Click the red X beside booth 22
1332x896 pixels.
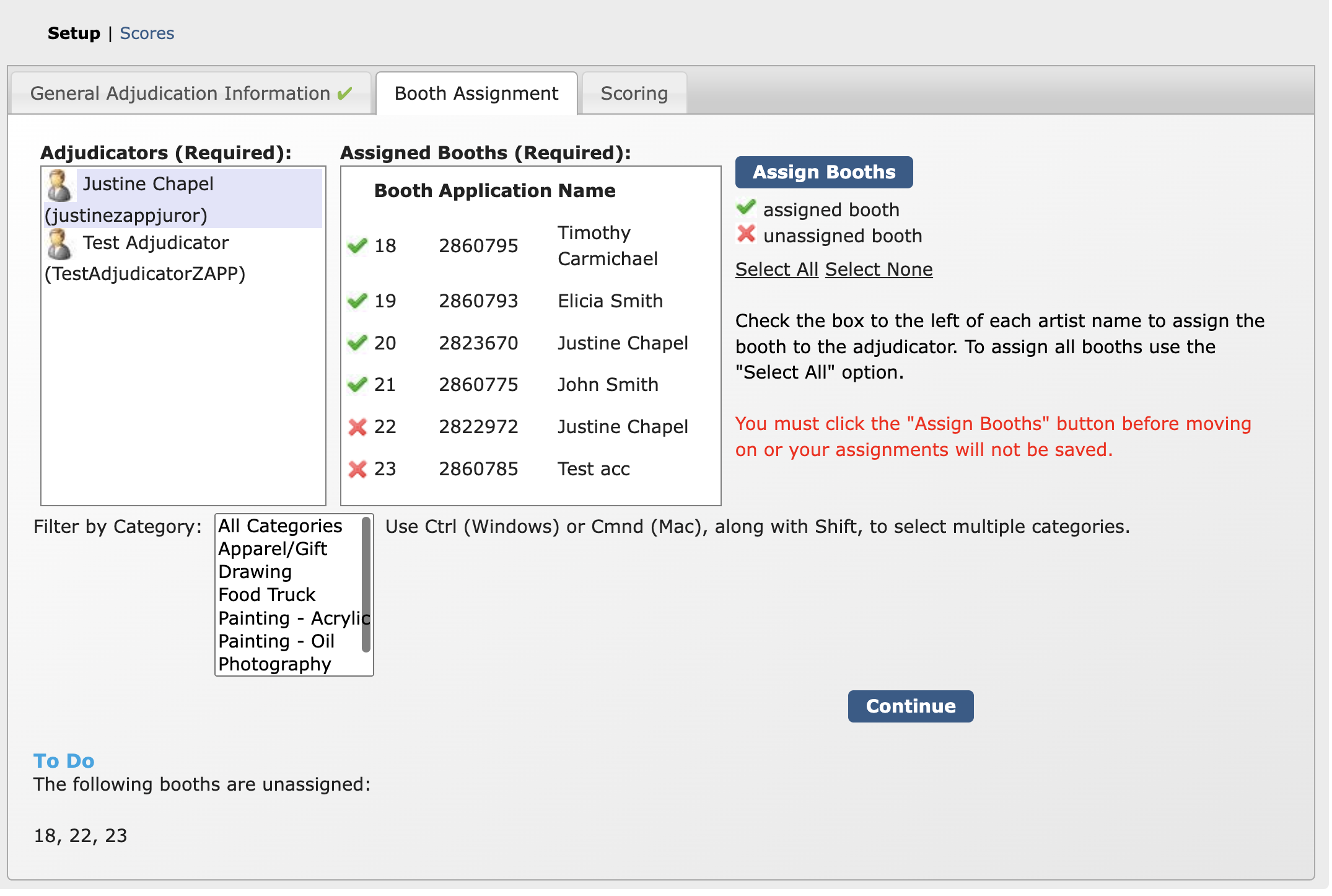[357, 426]
